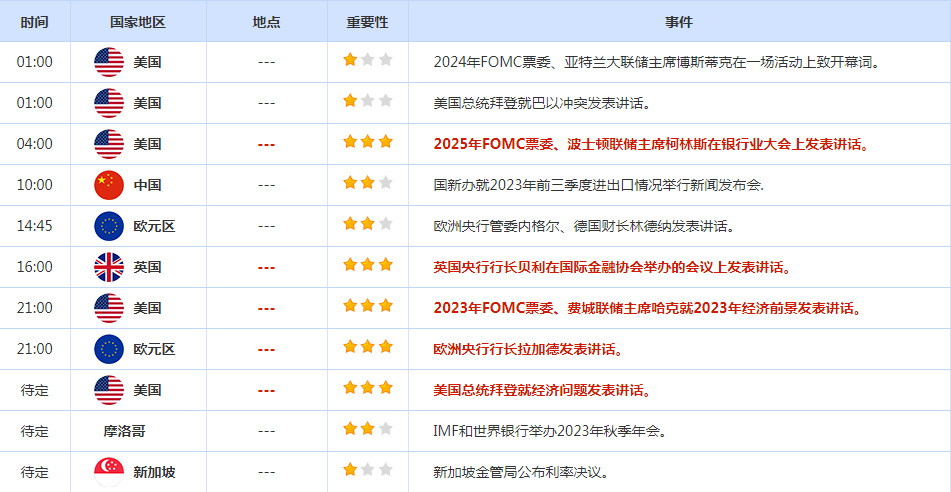Click the location dashes in the Singapore row
This screenshot has height=492, width=951.
tap(267, 473)
